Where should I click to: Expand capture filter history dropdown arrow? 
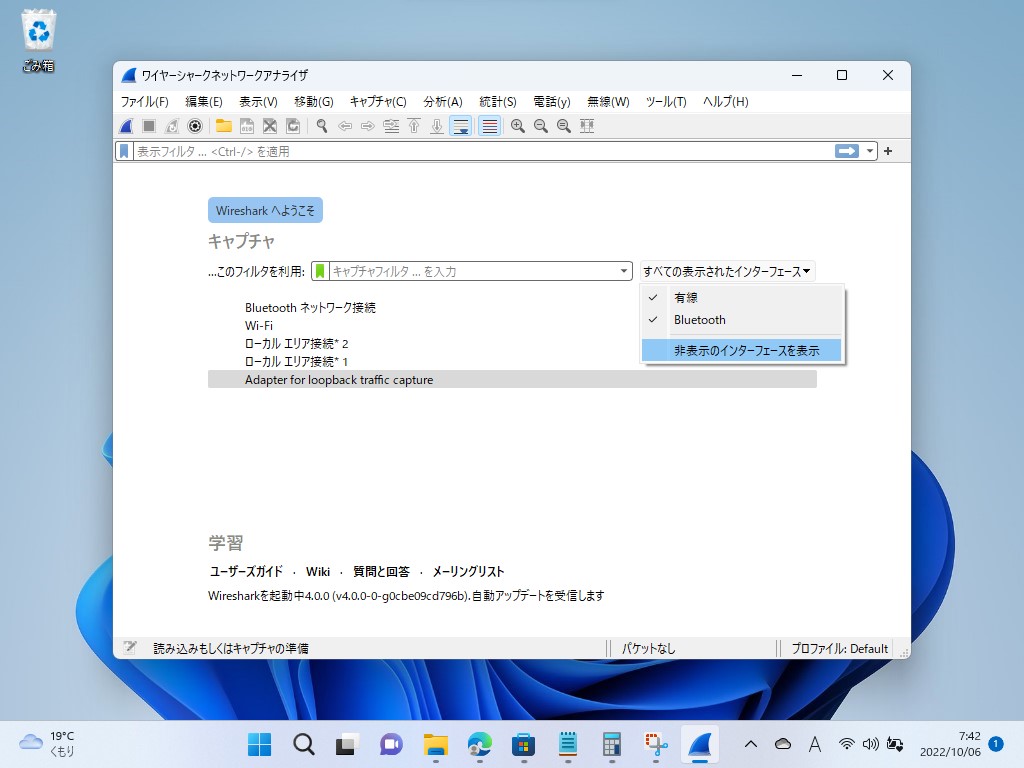[x=624, y=271]
